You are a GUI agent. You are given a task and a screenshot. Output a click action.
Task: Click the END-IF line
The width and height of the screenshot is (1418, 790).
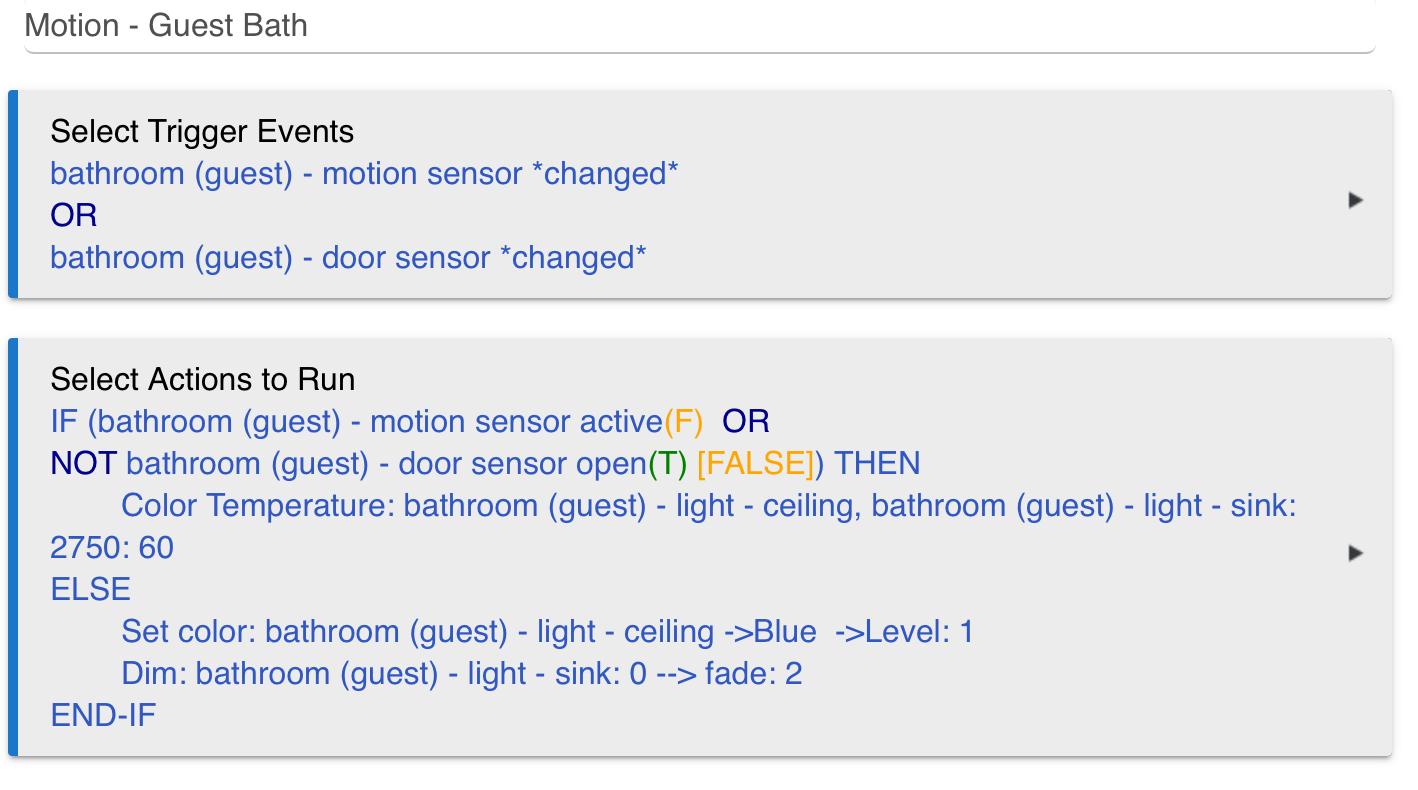(104, 715)
